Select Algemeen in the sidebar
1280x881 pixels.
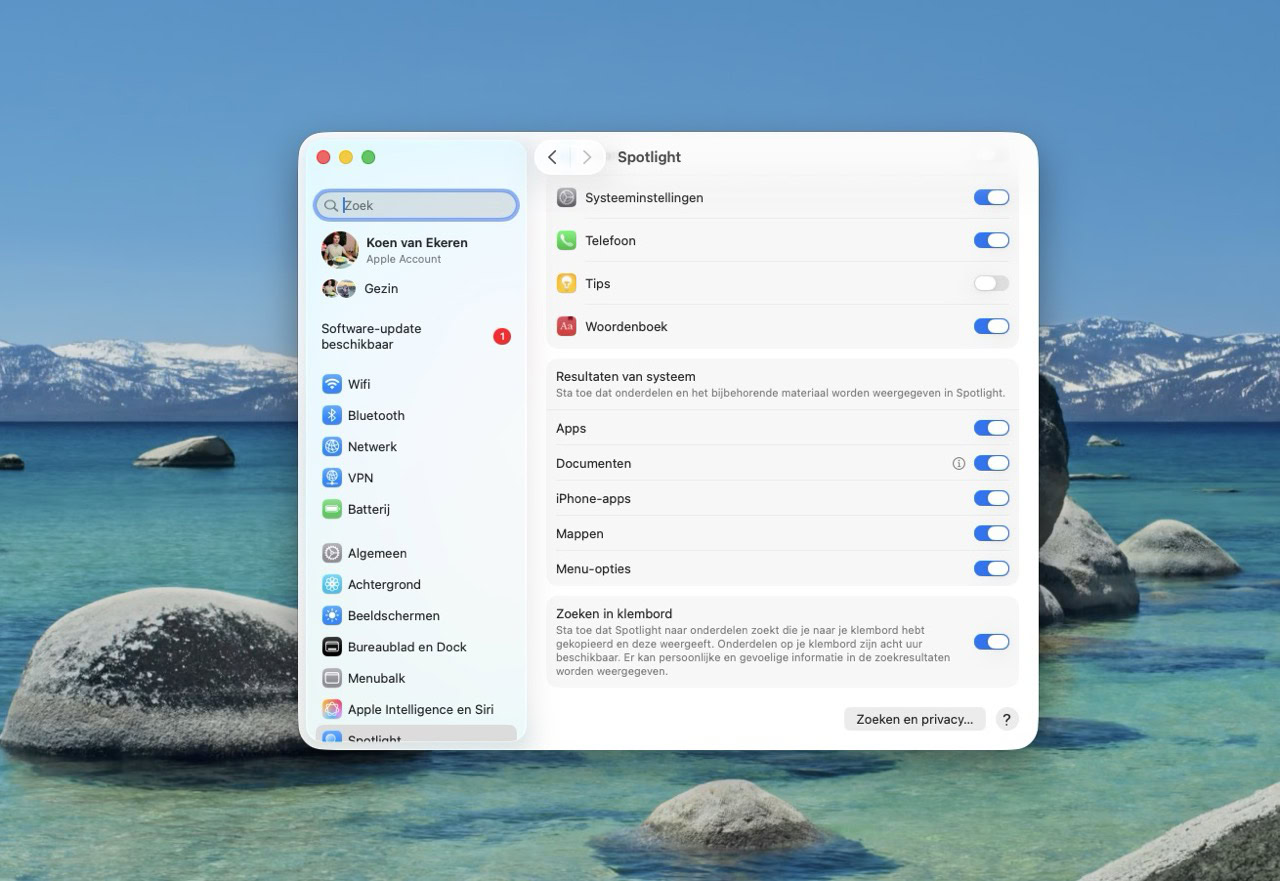(x=377, y=553)
